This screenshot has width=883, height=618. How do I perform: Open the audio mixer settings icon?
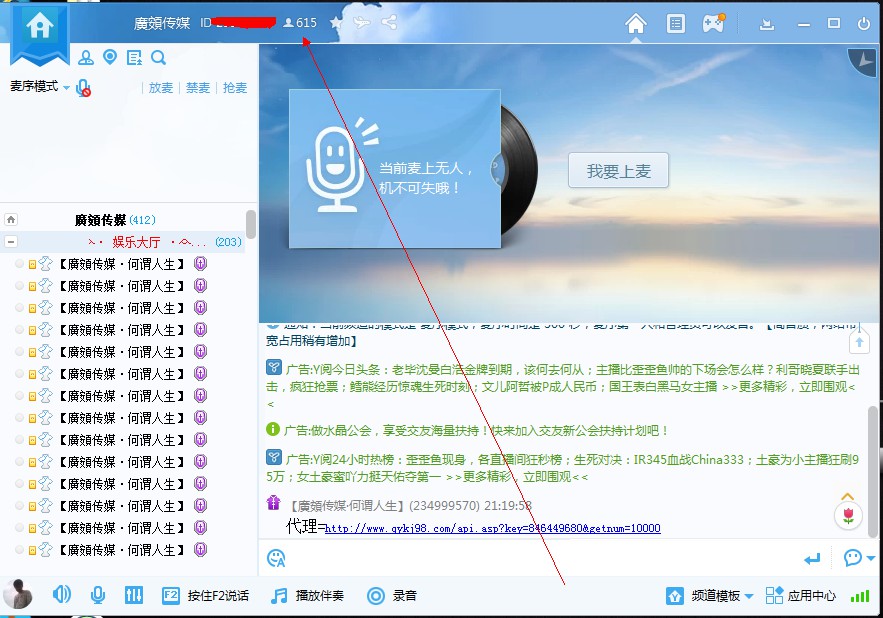pos(133,595)
